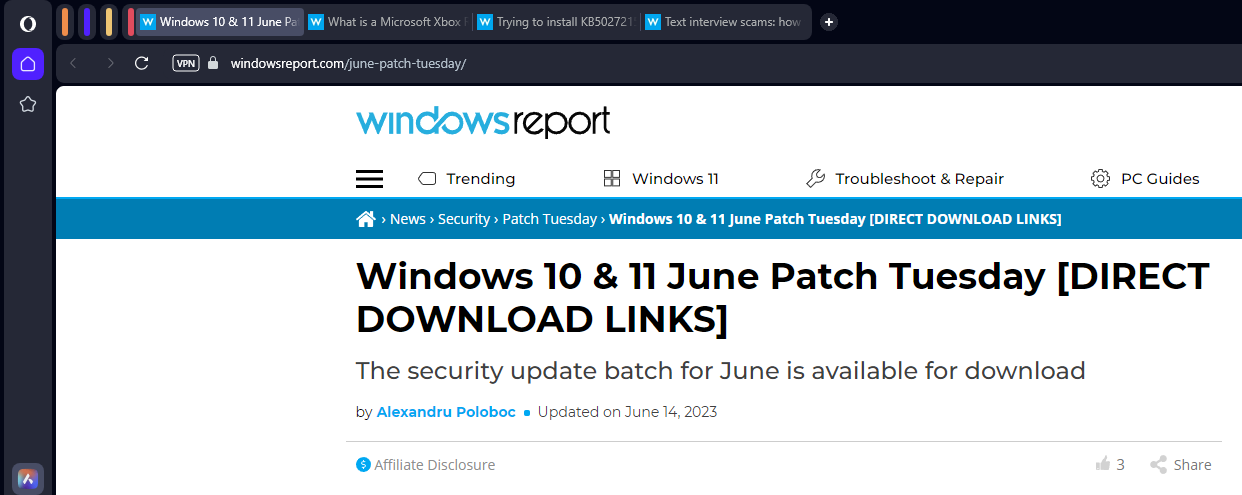1242x495 pixels.
Task: Click the article headline text
Action: pos(783,298)
